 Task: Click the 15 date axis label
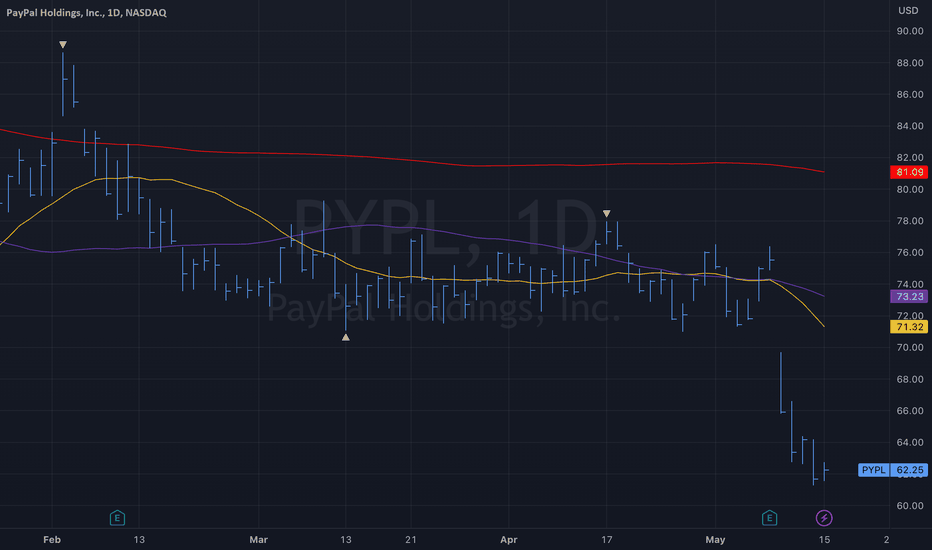point(824,540)
